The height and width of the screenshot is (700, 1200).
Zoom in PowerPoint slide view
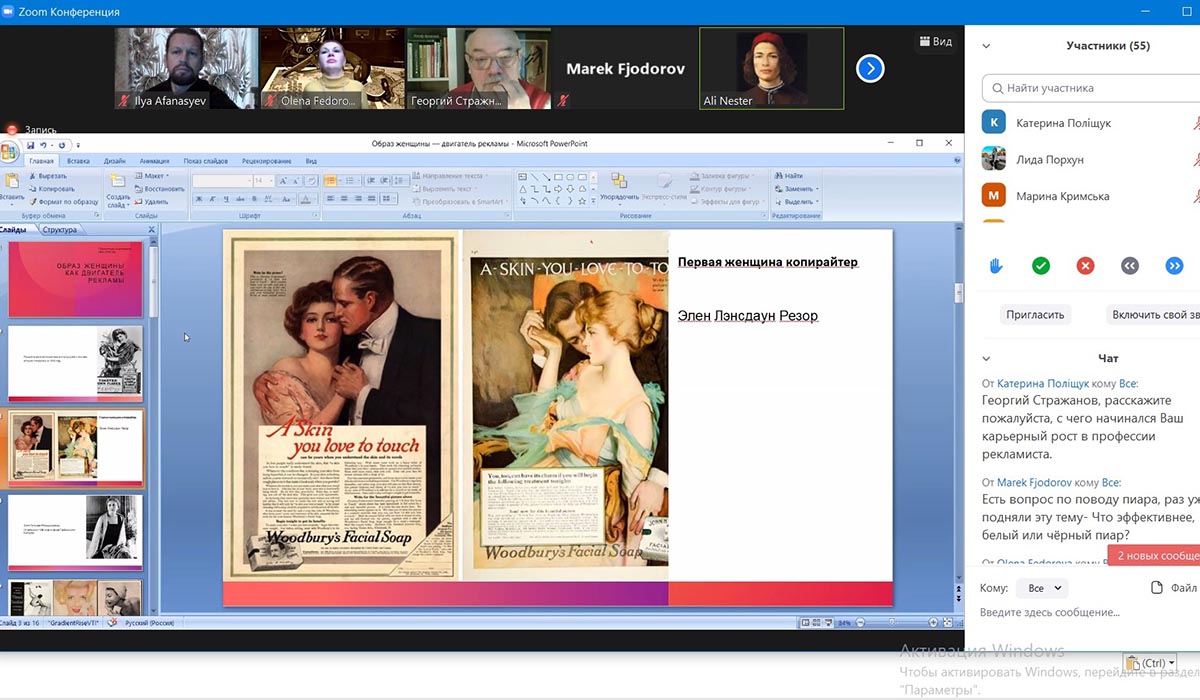click(x=932, y=623)
